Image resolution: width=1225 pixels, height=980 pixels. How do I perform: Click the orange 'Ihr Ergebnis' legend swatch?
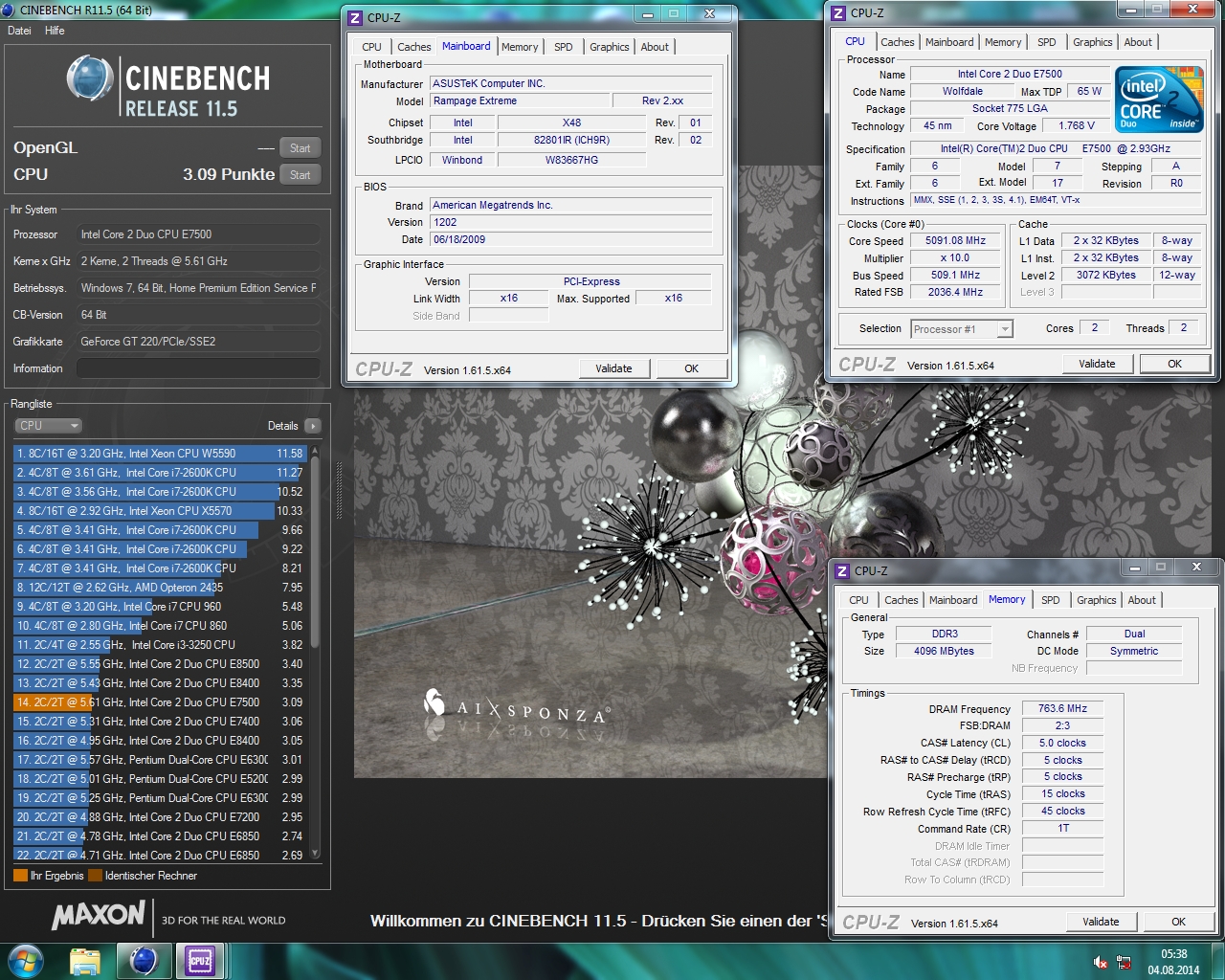coord(20,875)
